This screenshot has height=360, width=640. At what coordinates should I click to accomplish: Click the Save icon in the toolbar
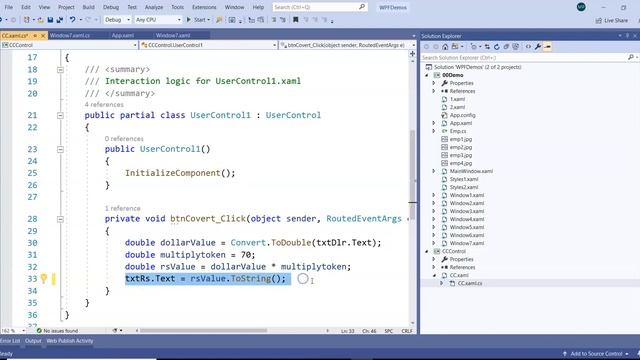(50, 20)
